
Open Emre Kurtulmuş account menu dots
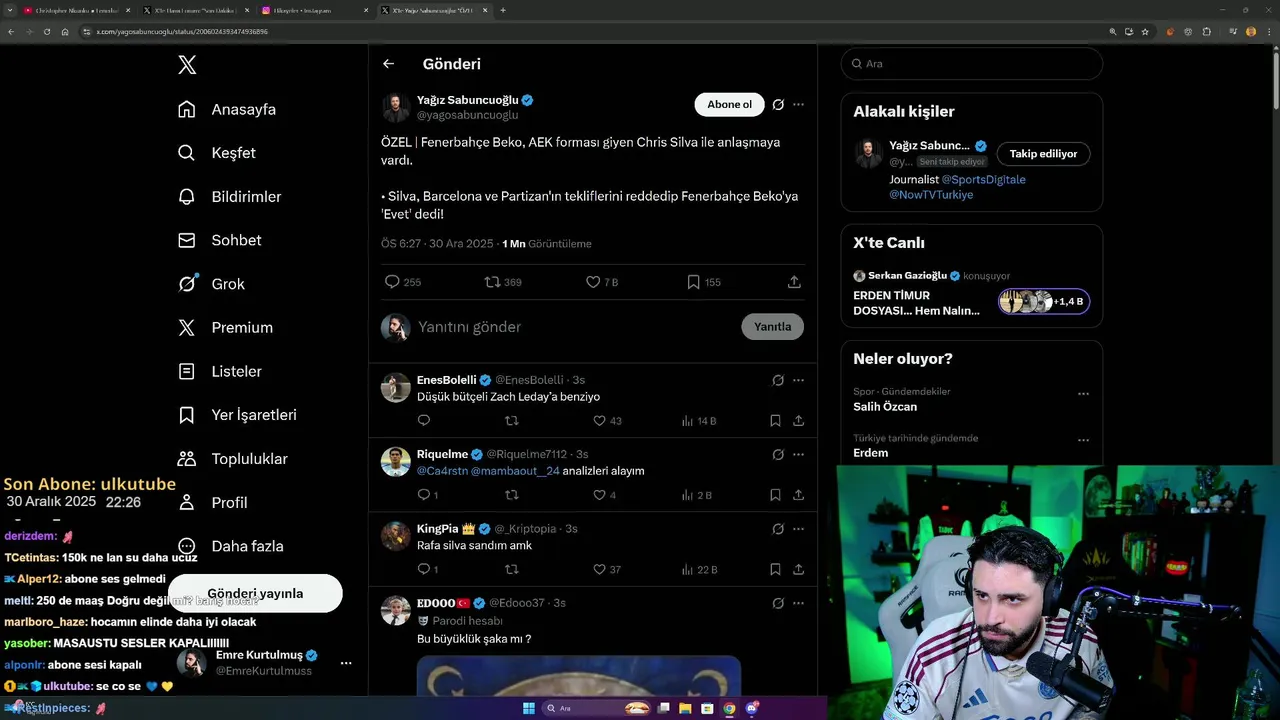coord(346,663)
